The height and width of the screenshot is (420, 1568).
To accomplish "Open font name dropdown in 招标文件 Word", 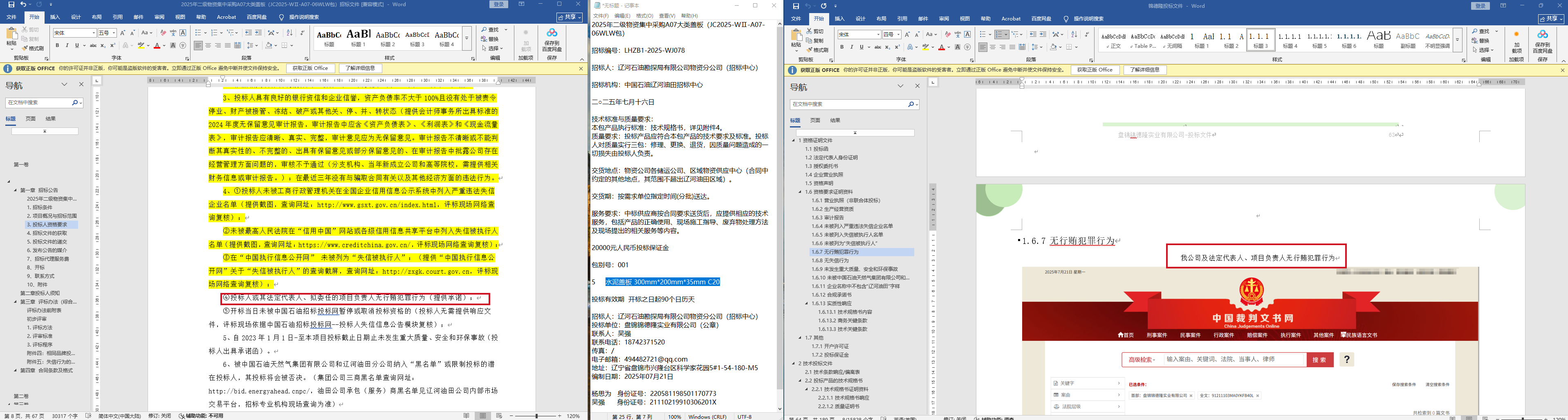I will (x=94, y=33).
